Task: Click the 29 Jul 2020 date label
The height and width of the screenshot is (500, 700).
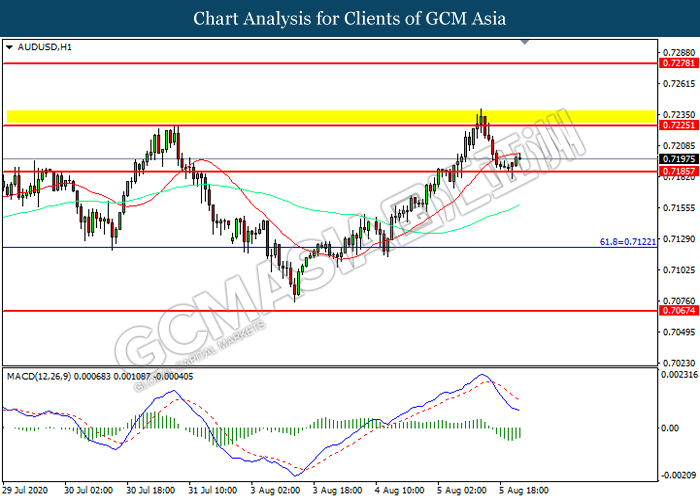Action: (x=25, y=490)
